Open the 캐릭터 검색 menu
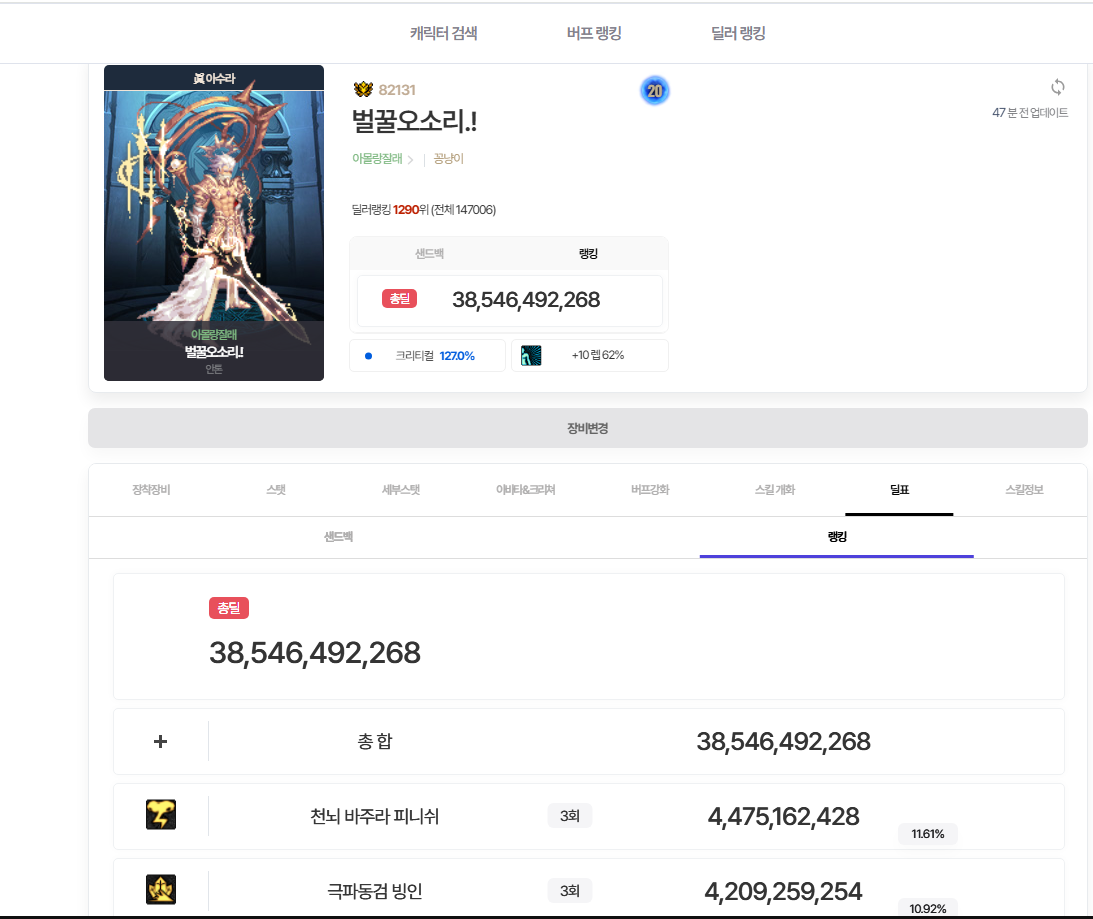Screen dimensions: 1093x919 pyautogui.click(x=443, y=33)
